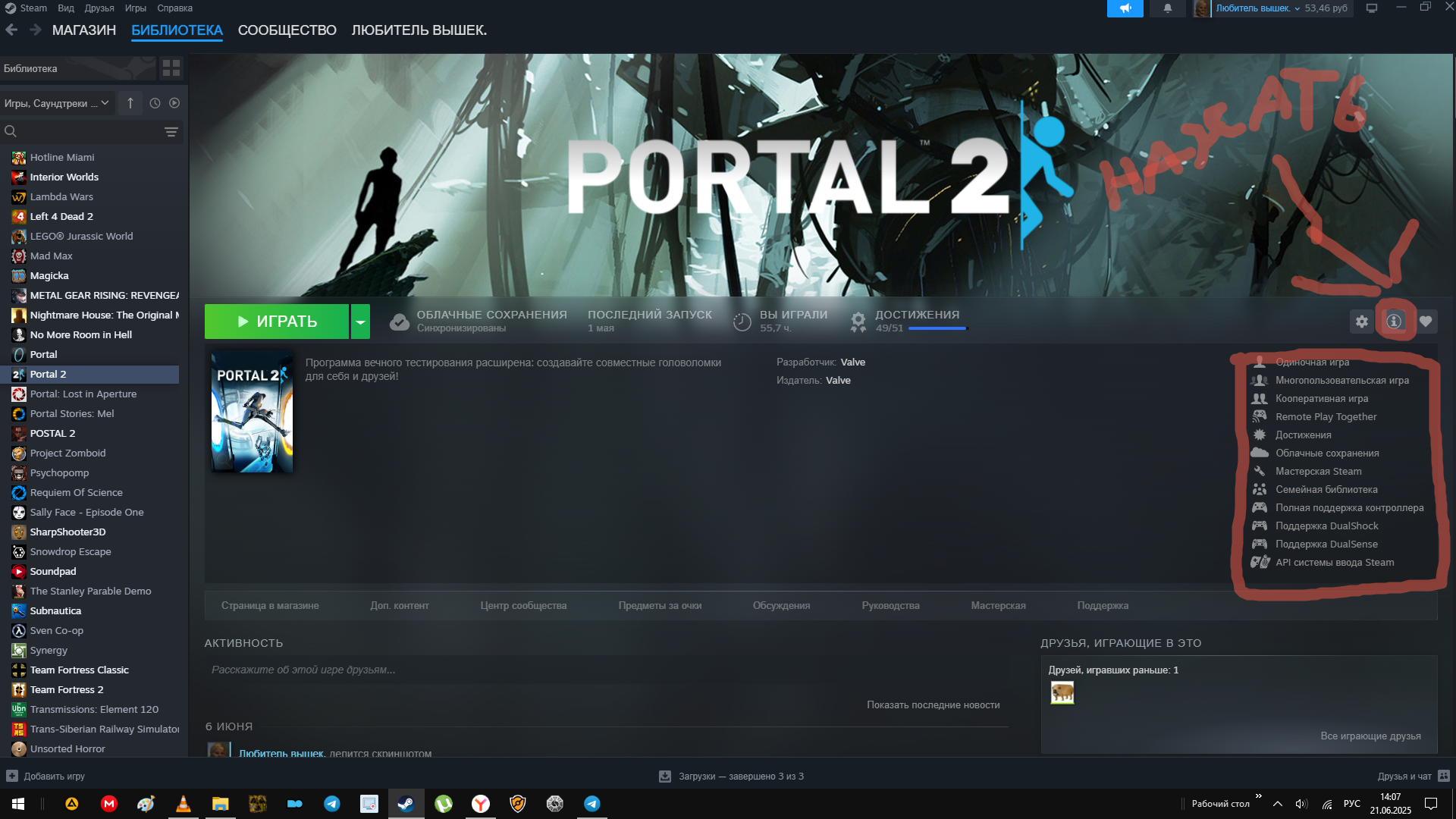Viewport: 1456px width, 819px height.
Task: Click the magnifier icon in library search
Action: pos(11,131)
